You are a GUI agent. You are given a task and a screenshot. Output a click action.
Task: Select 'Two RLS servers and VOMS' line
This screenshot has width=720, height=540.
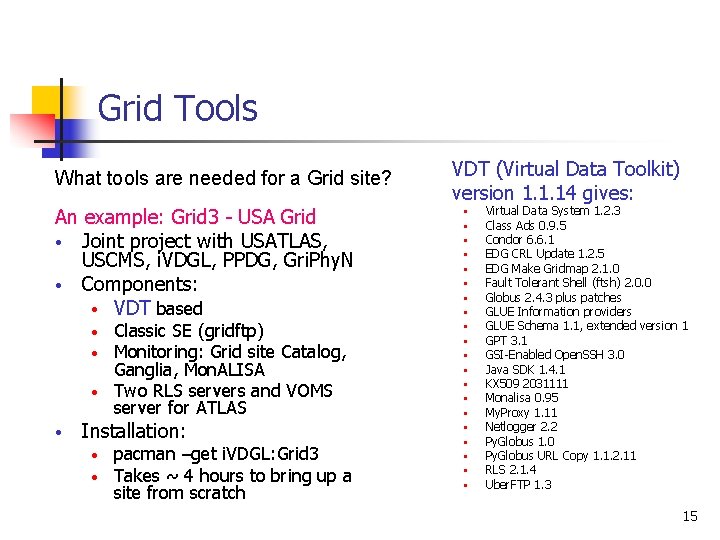point(223,391)
